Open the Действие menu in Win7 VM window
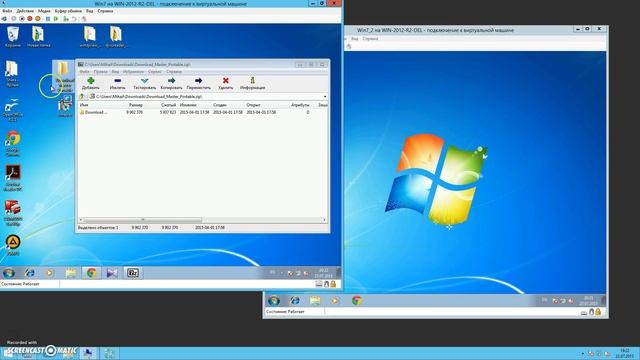The height and width of the screenshot is (360, 640). (25, 11)
